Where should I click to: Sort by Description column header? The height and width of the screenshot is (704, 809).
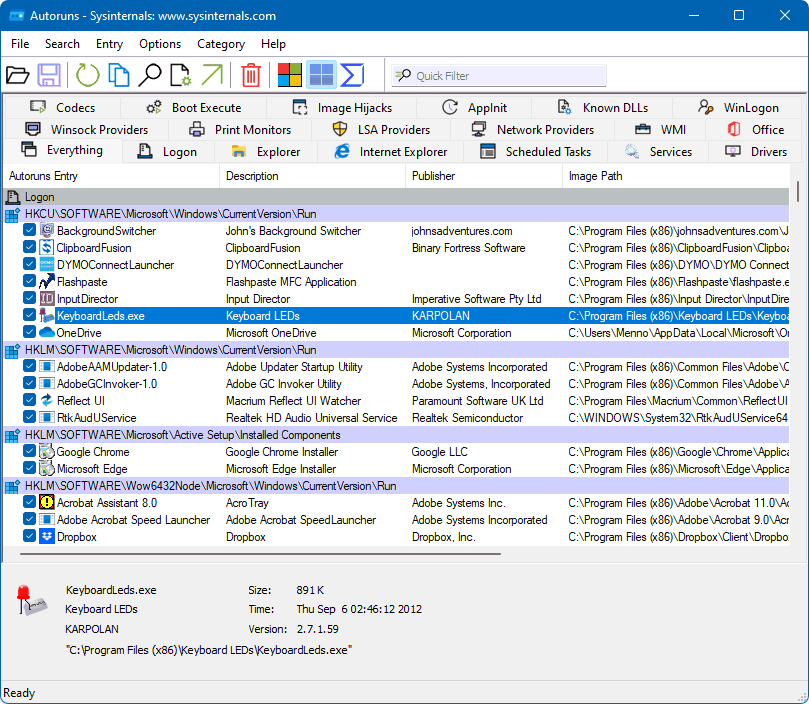click(313, 176)
